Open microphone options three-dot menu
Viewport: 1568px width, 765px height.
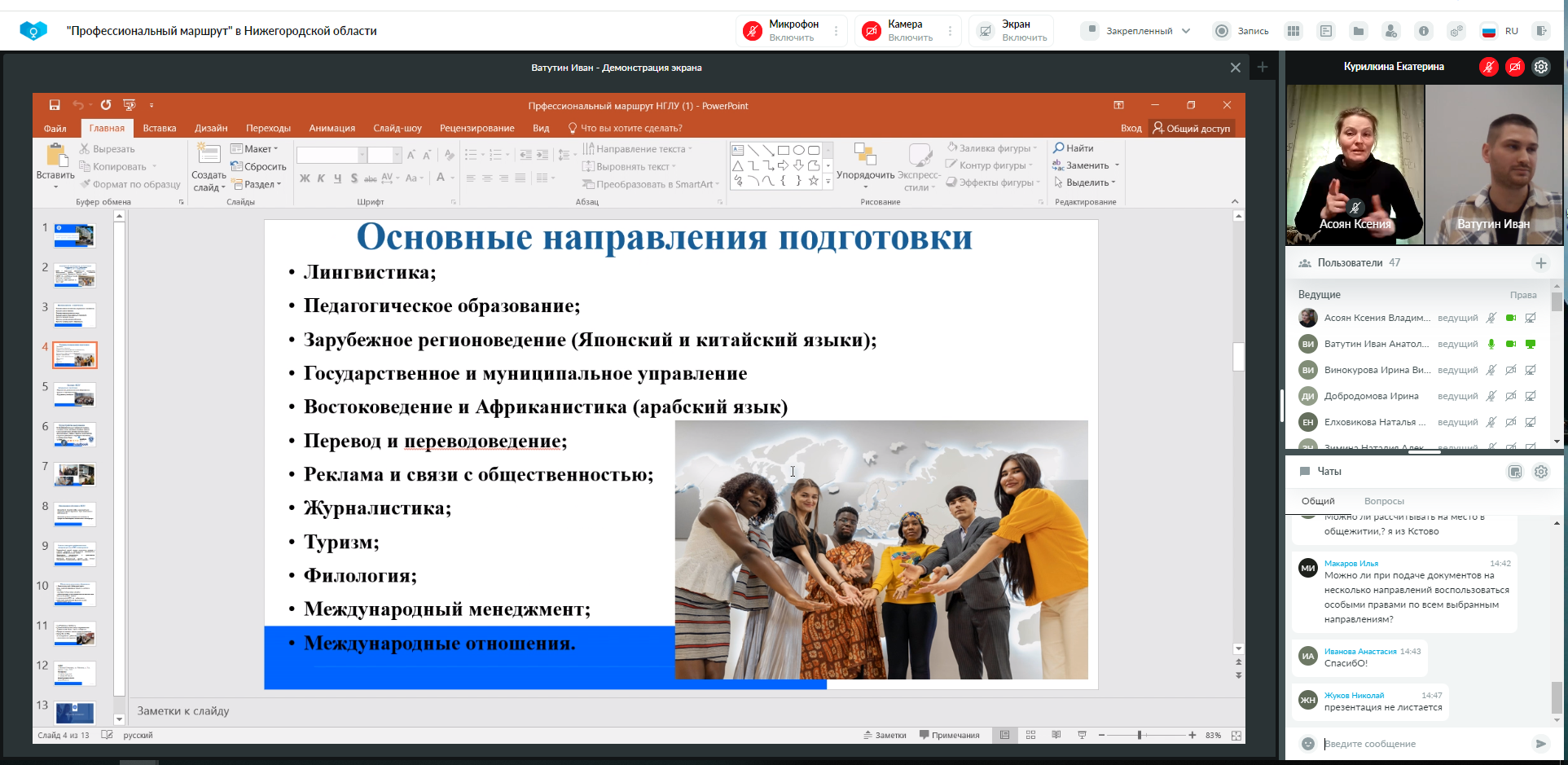coord(836,31)
